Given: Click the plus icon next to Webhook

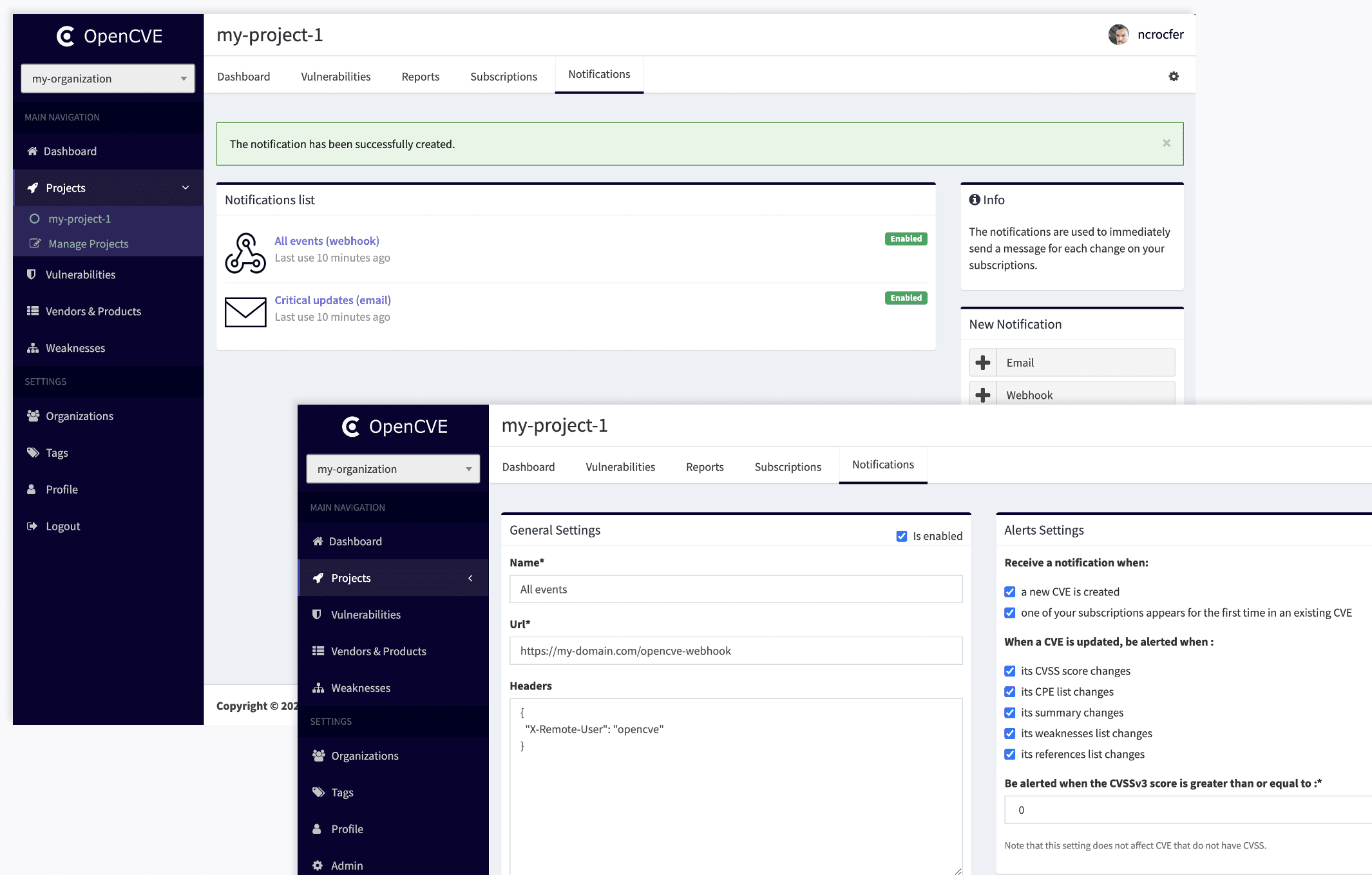Looking at the screenshot, I should pyautogui.click(x=983, y=394).
